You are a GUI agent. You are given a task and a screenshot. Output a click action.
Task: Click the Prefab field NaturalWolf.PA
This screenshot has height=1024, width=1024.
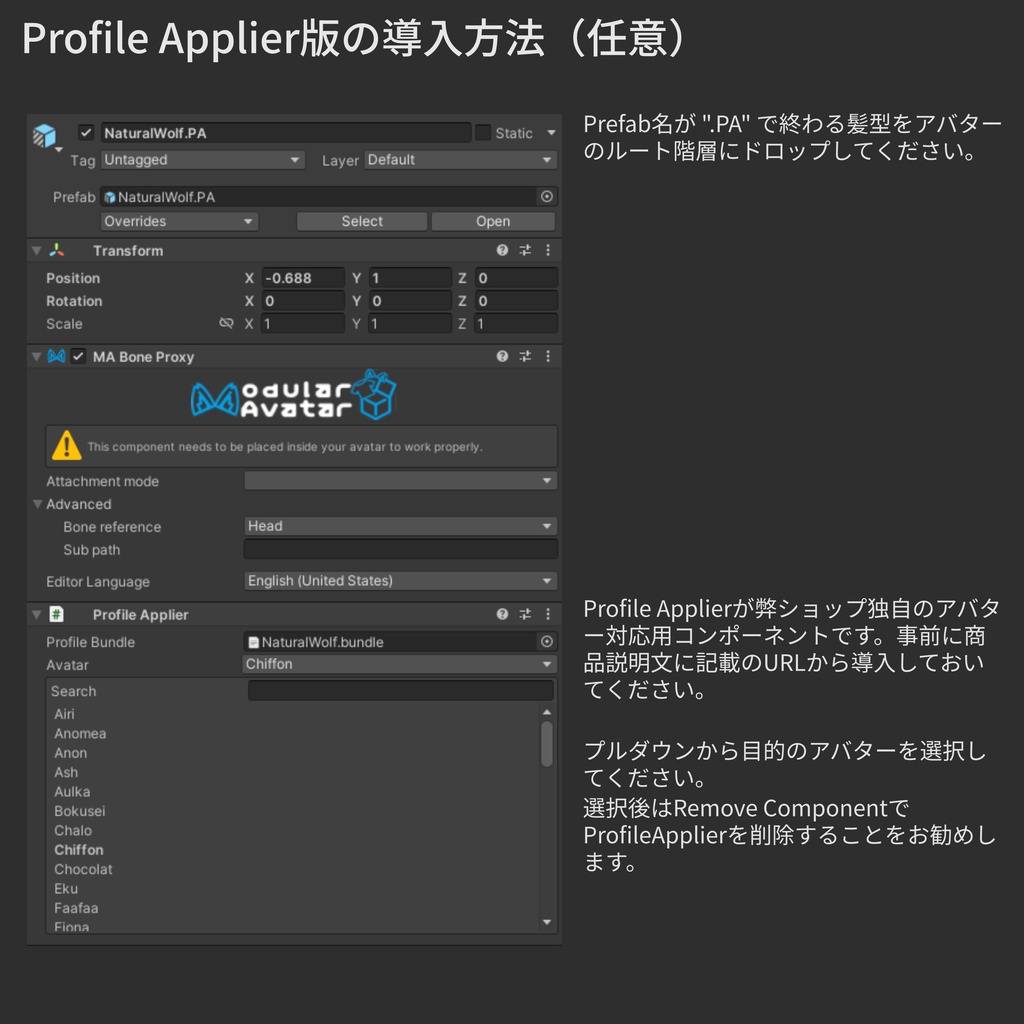(319, 197)
